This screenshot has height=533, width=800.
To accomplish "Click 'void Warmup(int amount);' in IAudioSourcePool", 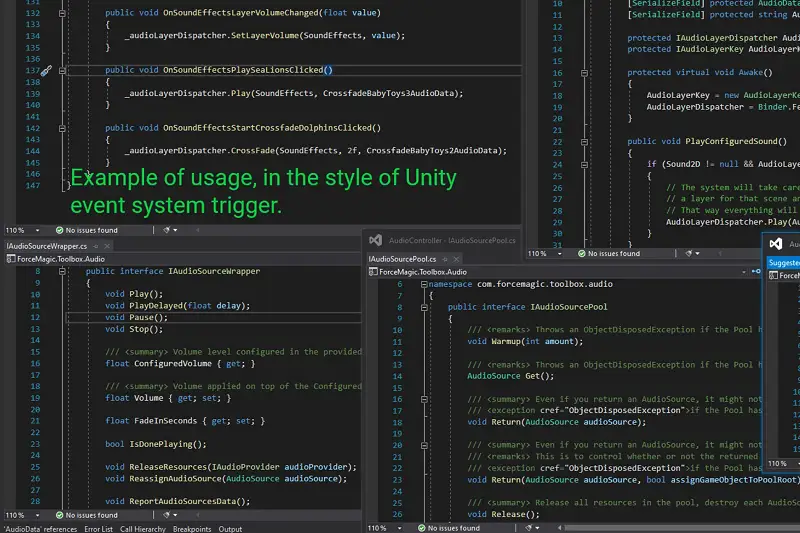I will [x=525, y=341].
